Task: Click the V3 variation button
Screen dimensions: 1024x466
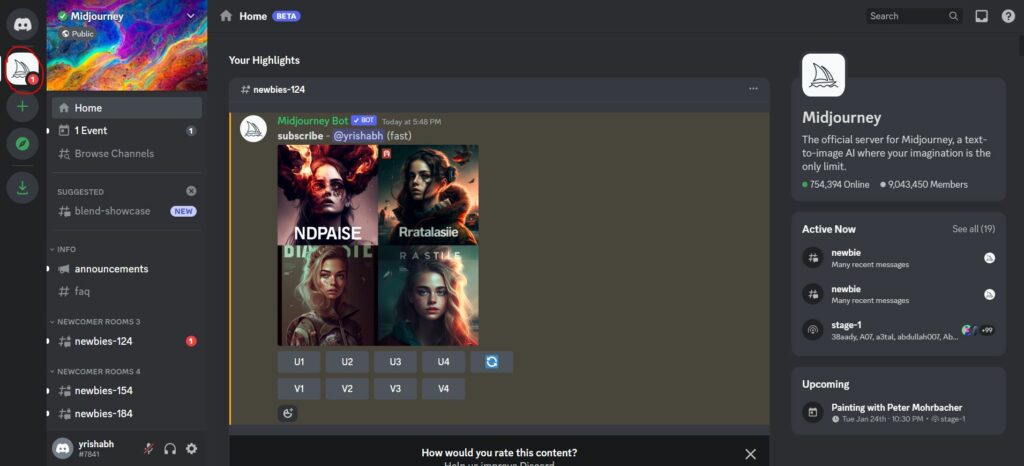Action: coord(395,388)
